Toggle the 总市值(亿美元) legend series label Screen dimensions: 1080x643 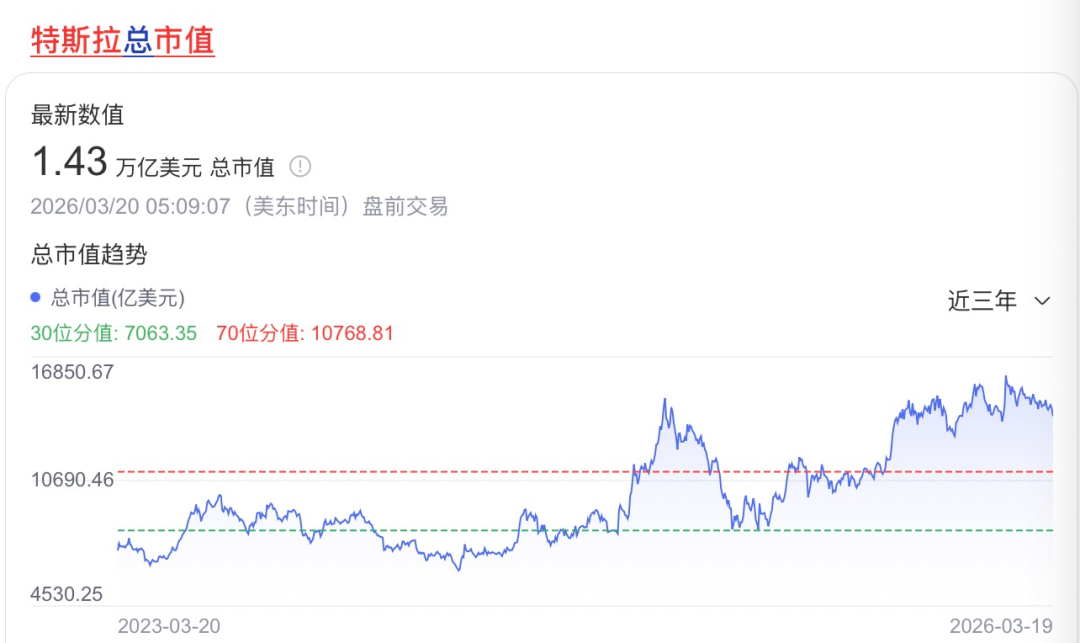click(118, 297)
